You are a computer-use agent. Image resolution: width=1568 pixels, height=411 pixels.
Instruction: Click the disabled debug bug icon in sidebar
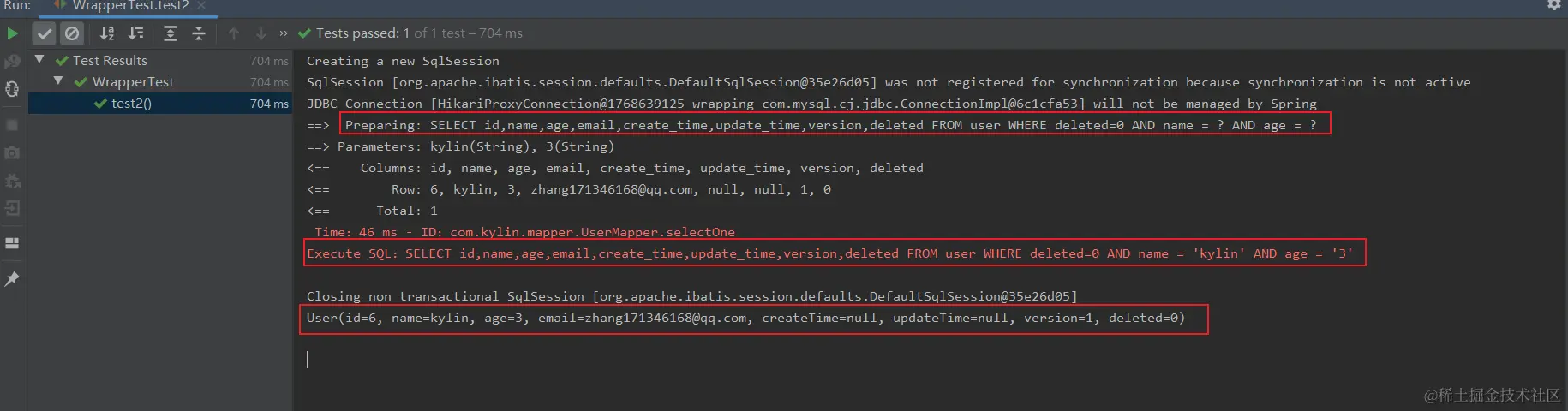(x=12, y=181)
